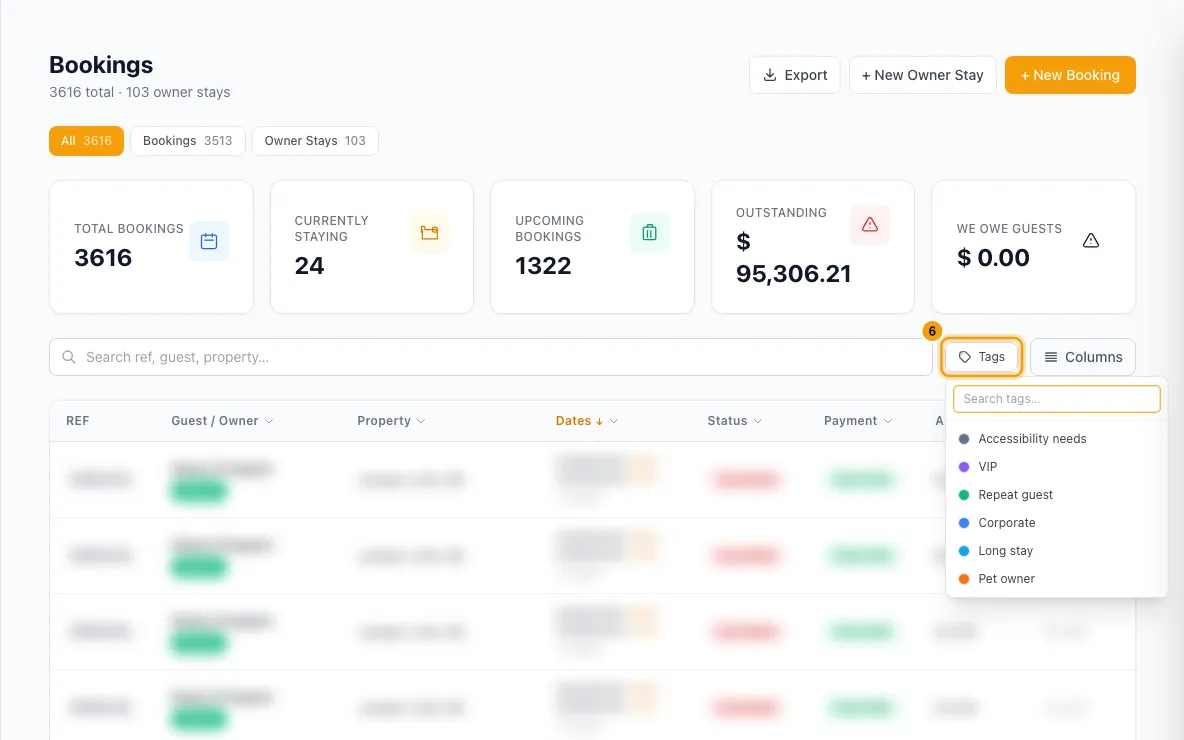Click the warning triangle in We Owe Guests card
This screenshot has height=740, width=1184.
pyautogui.click(x=1090, y=241)
